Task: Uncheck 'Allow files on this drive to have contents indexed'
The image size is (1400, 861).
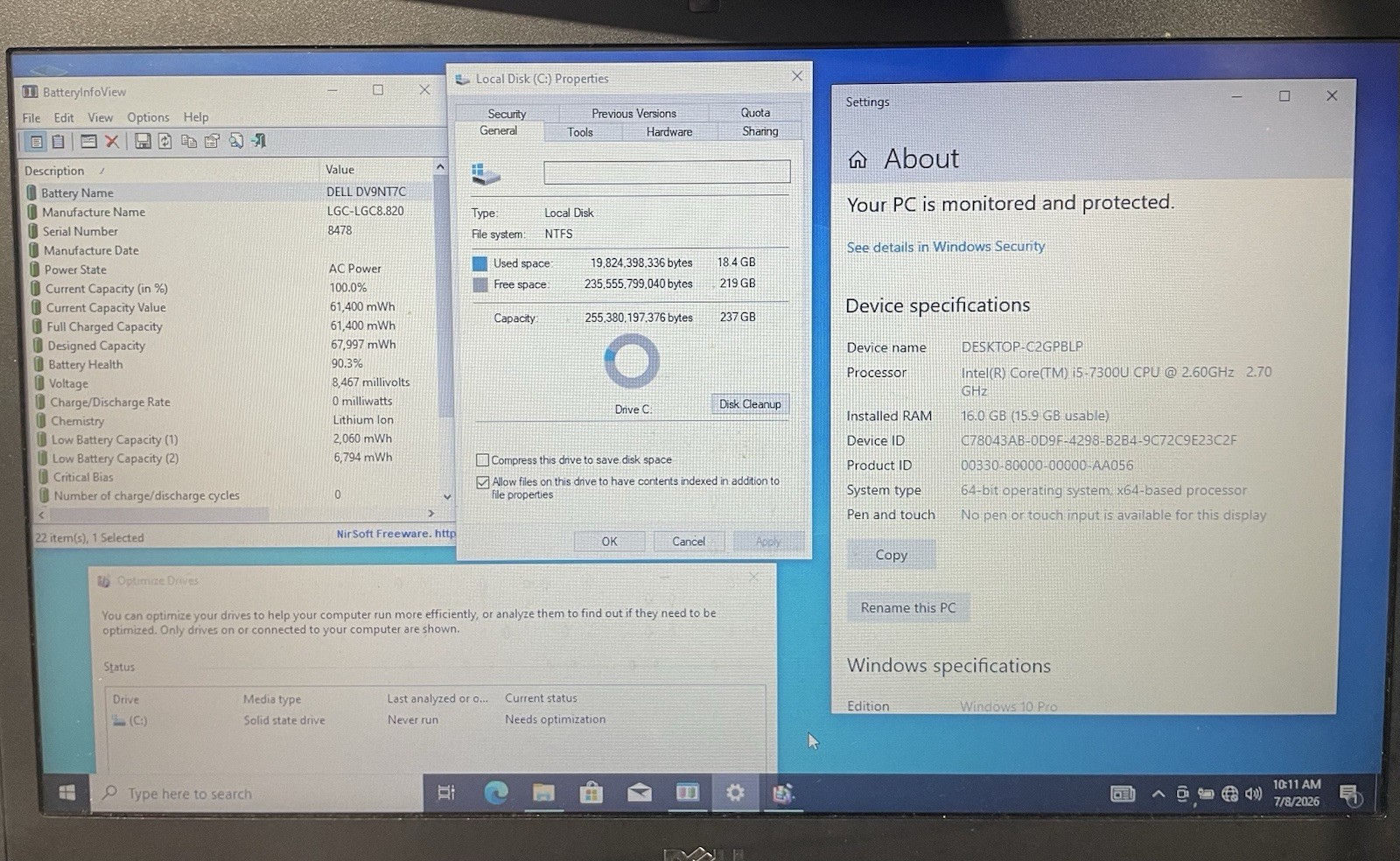Action: tap(482, 482)
